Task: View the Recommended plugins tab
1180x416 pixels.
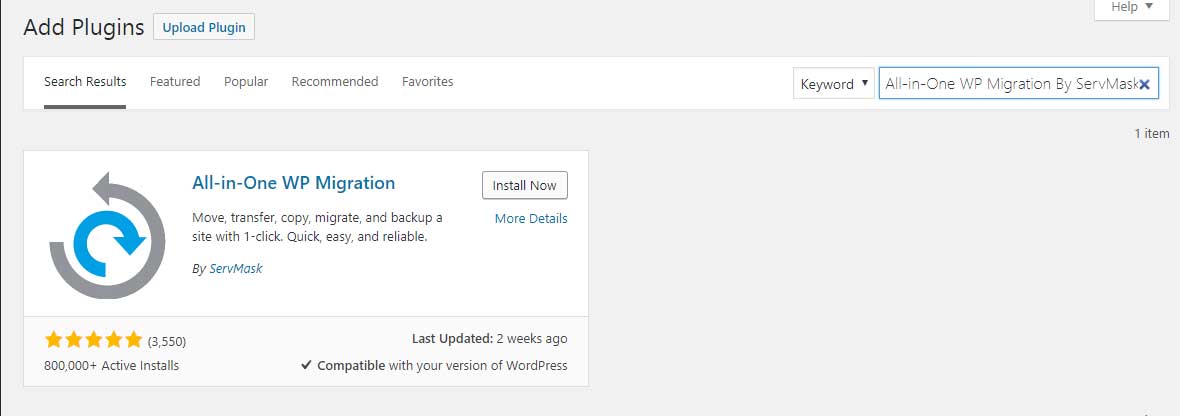Action: [x=335, y=81]
